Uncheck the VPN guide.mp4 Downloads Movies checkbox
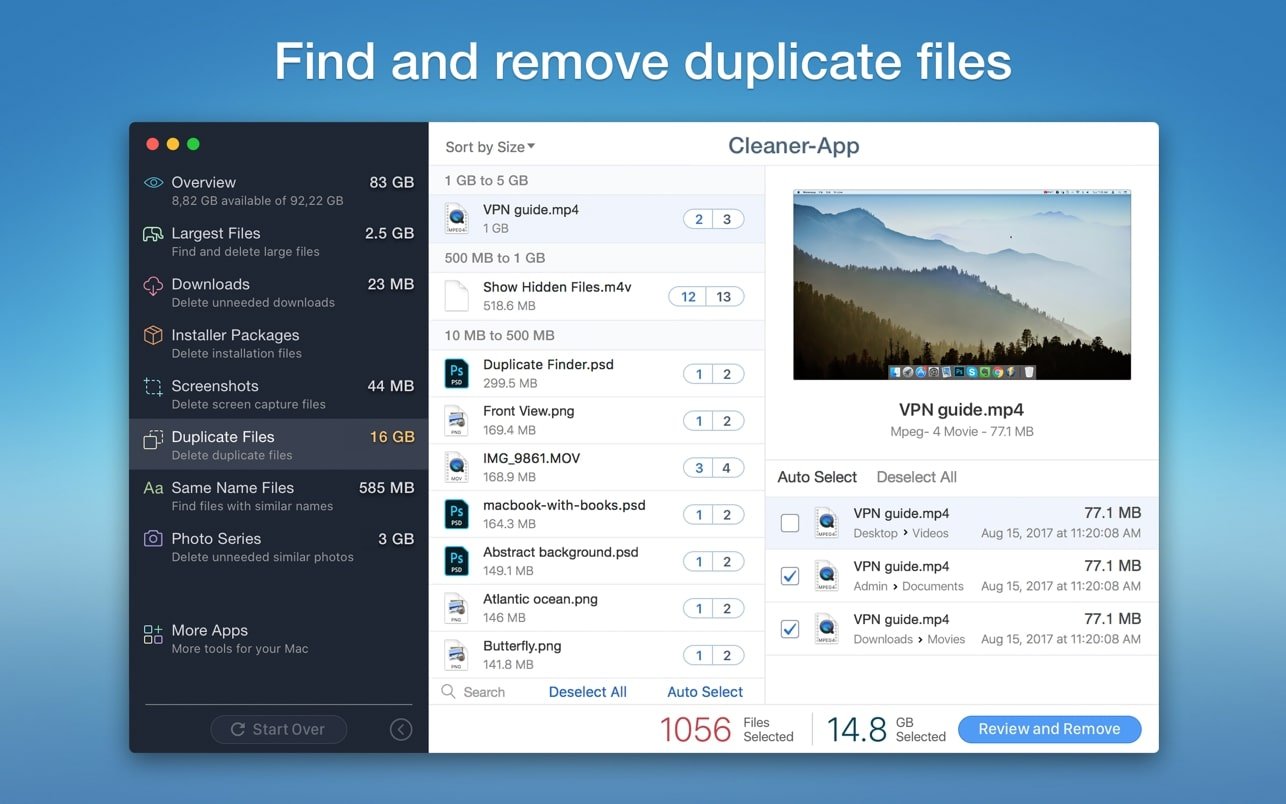This screenshot has width=1286, height=804. pos(790,629)
